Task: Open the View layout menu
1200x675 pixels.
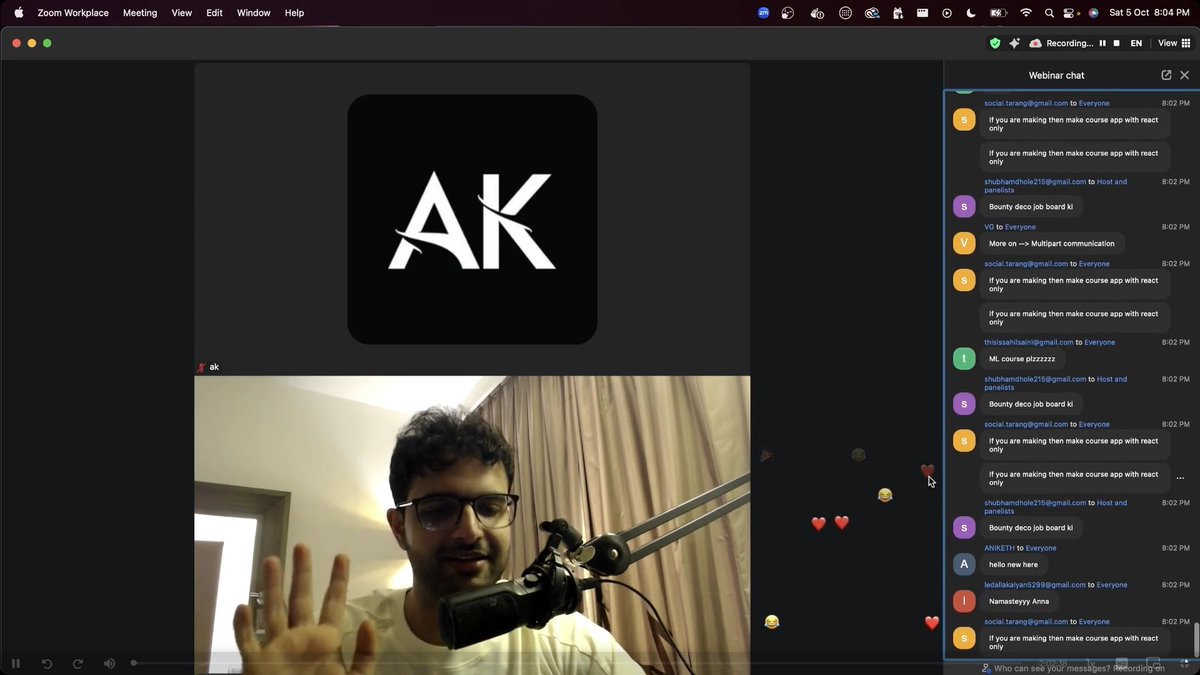Action: click(1174, 43)
